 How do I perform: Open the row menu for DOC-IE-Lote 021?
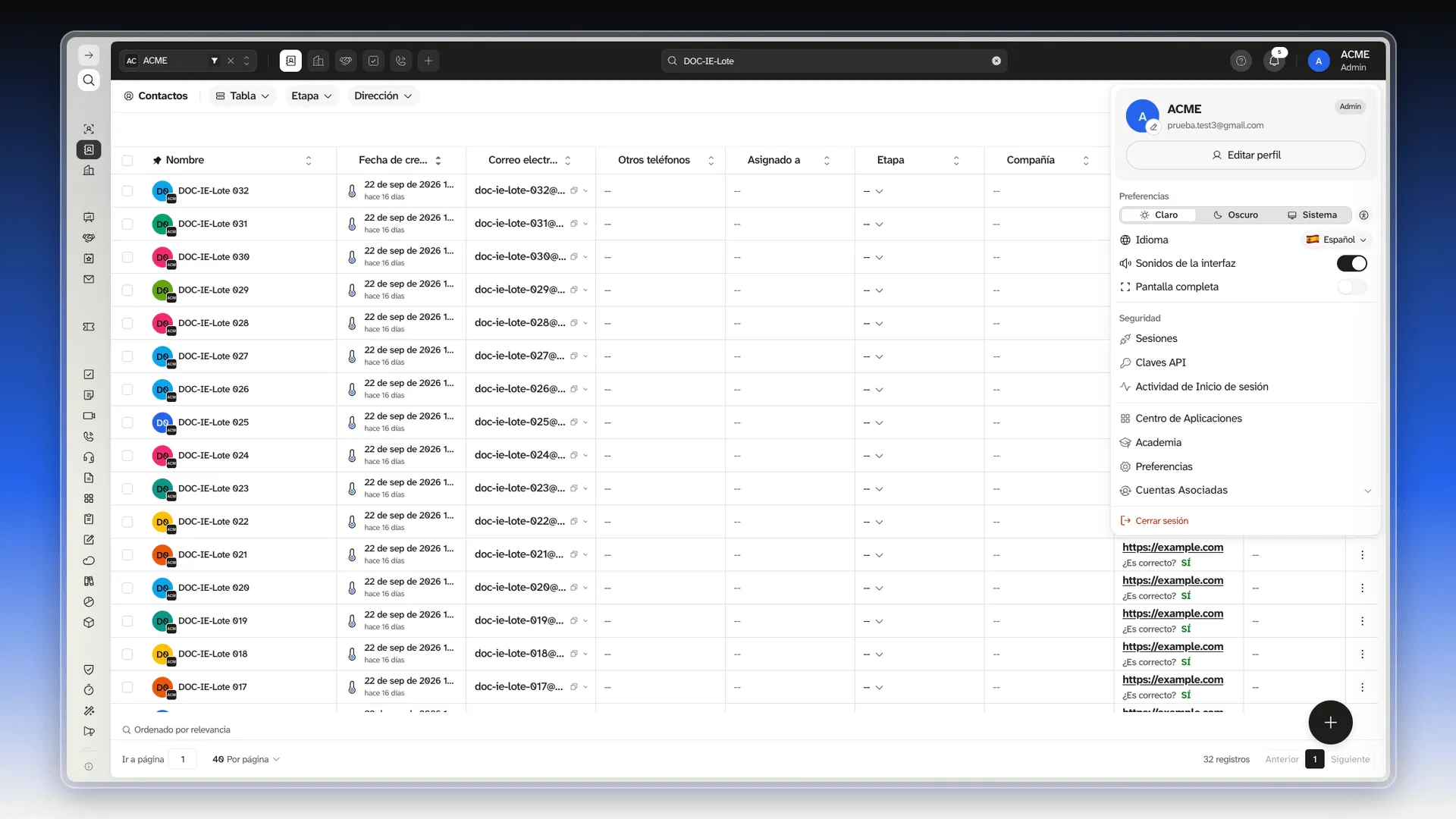tap(1362, 555)
